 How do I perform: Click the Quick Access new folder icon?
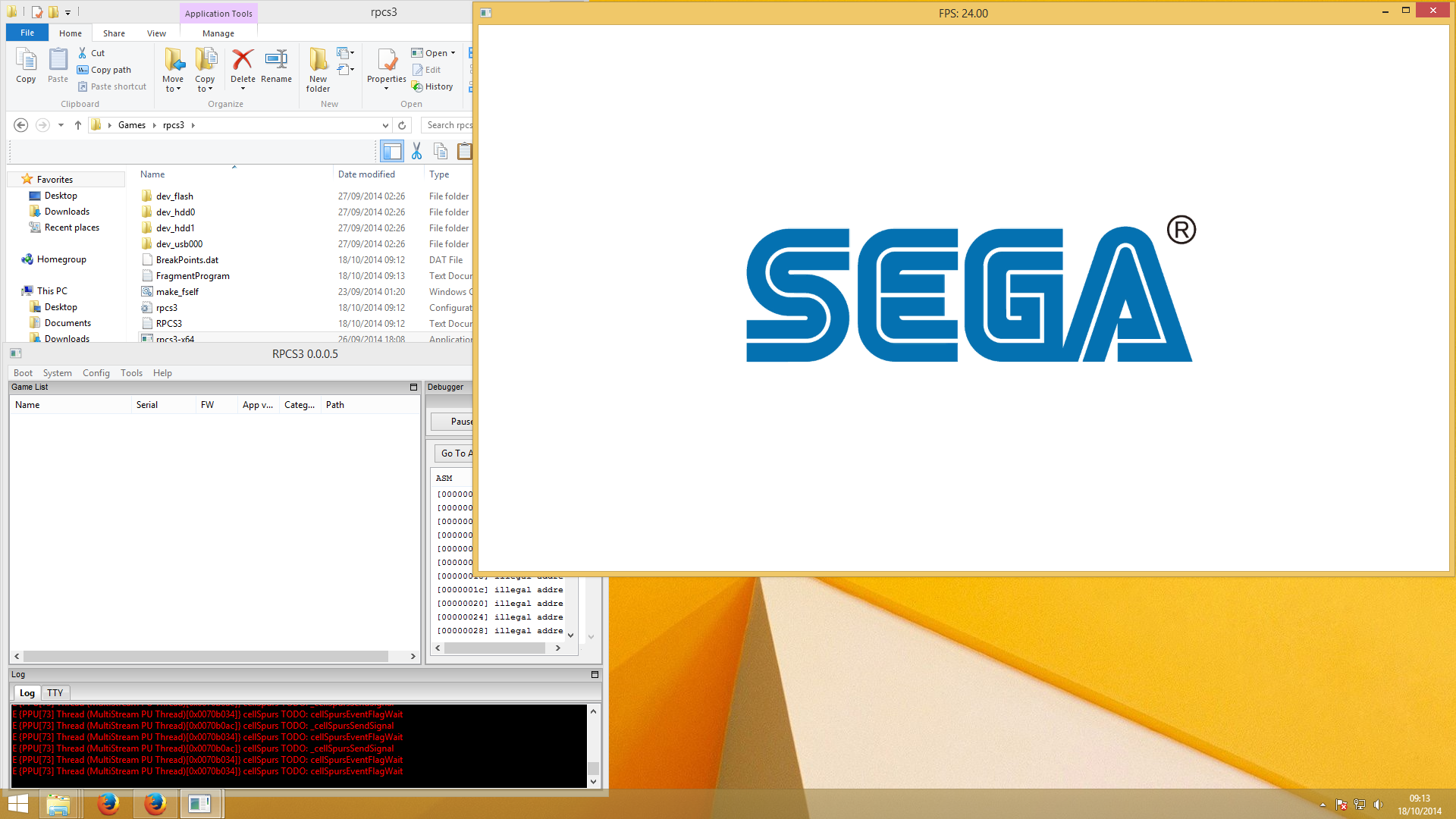[x=53, y=12]
